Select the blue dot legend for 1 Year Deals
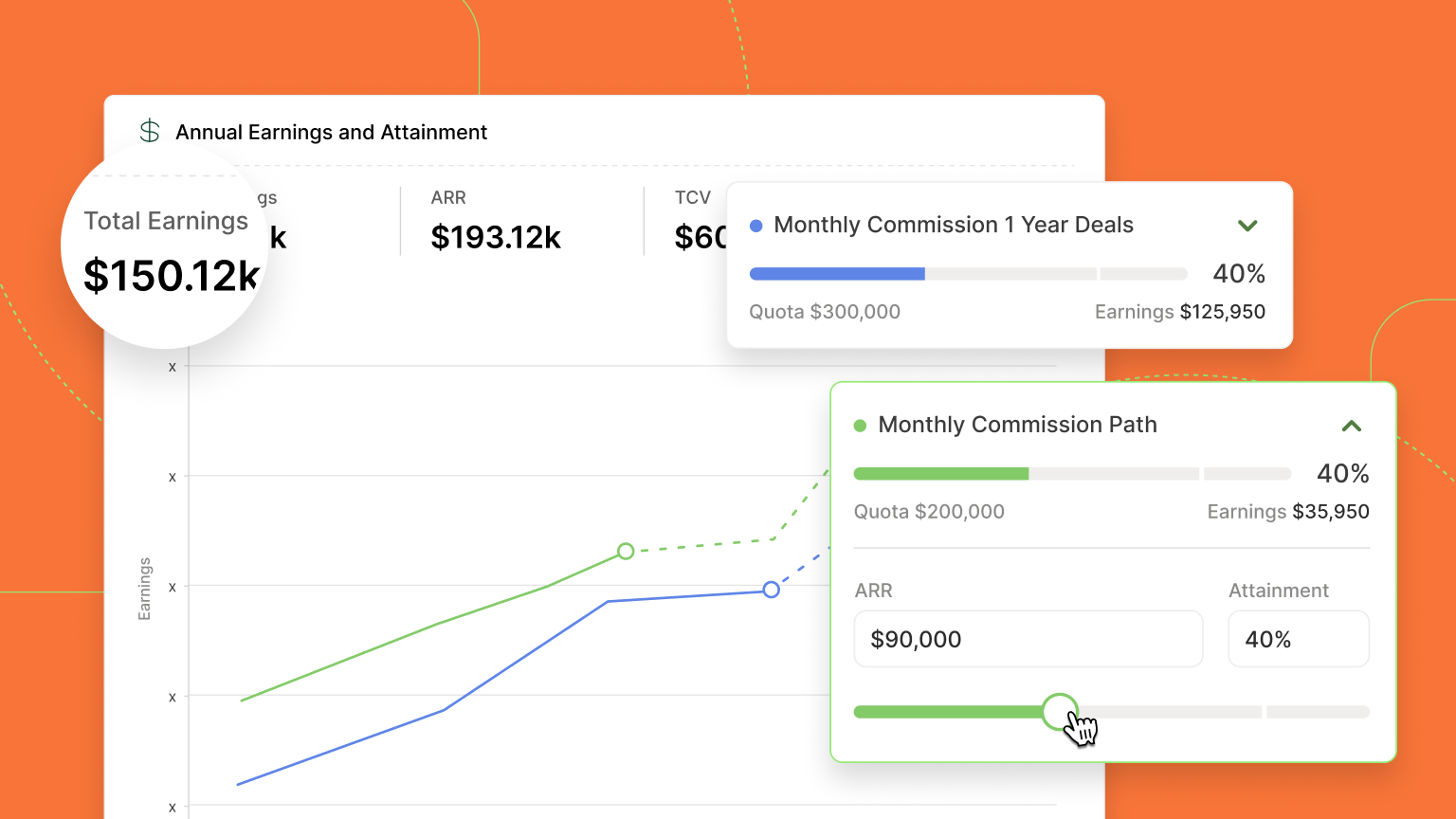The image size is (1456, 819). 755,225
